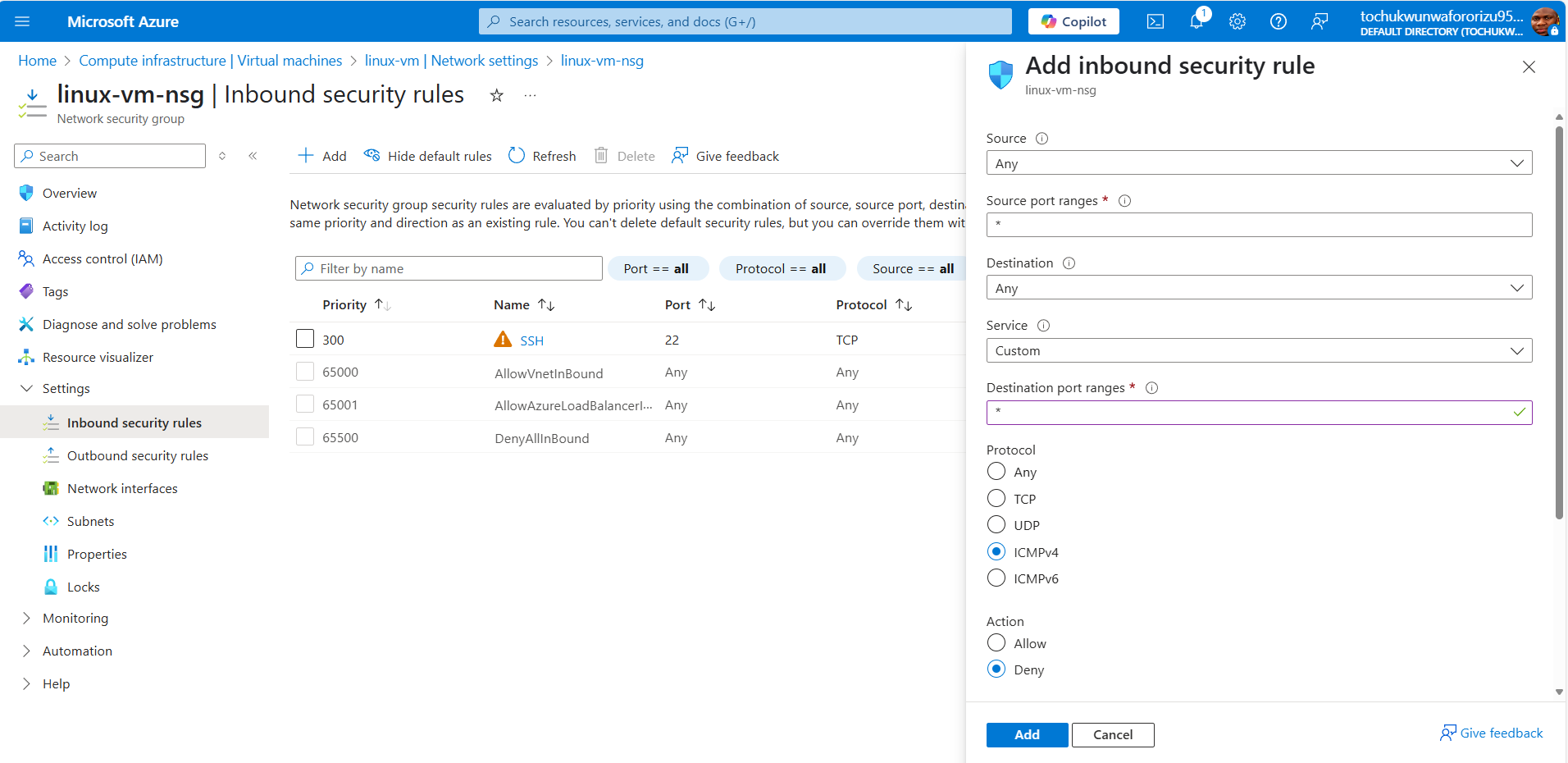Click the SSH rule warning triangle icon

[x=503, y=340]
